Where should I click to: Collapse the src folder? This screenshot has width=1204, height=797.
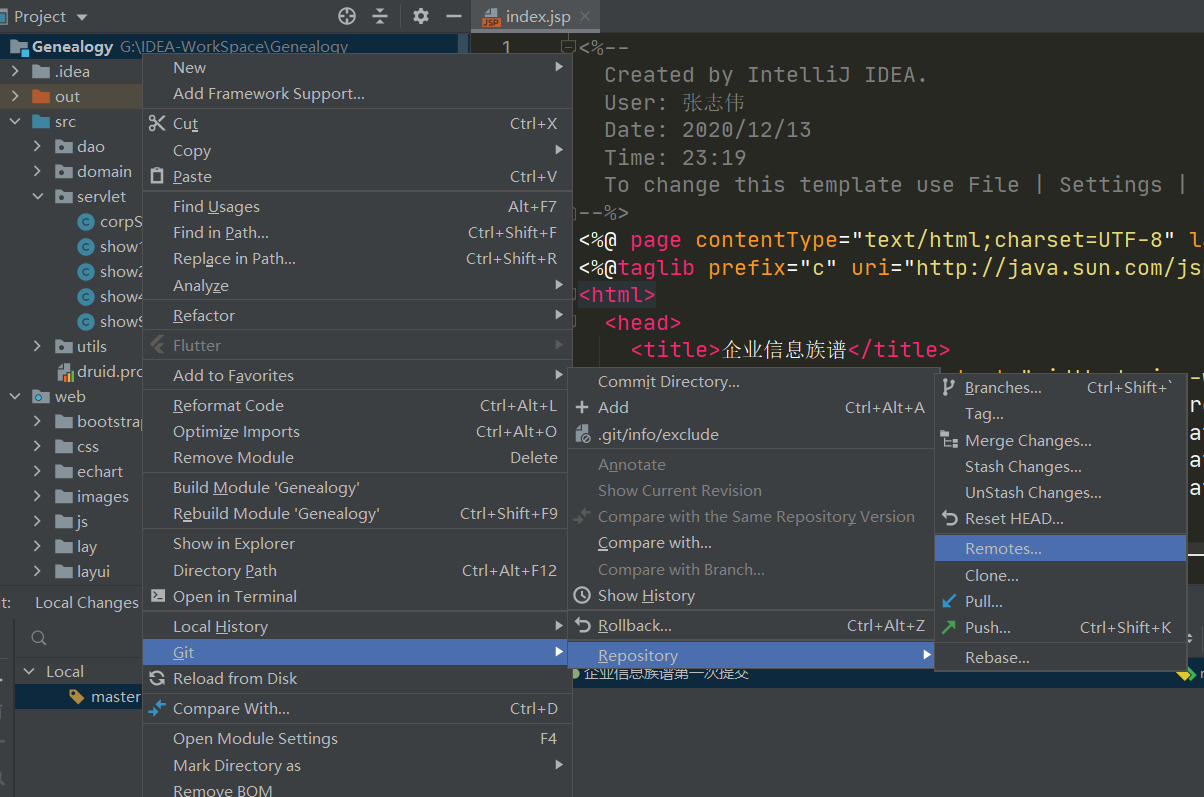(15, 121)
